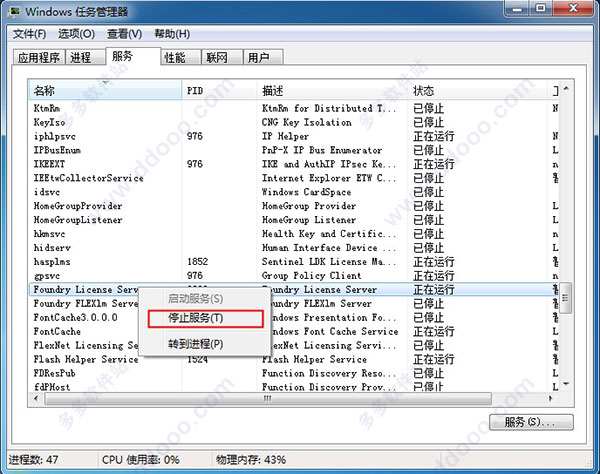The image size is (600, 474).
Task: Select the FontCache service name
Action: point(57,331)
